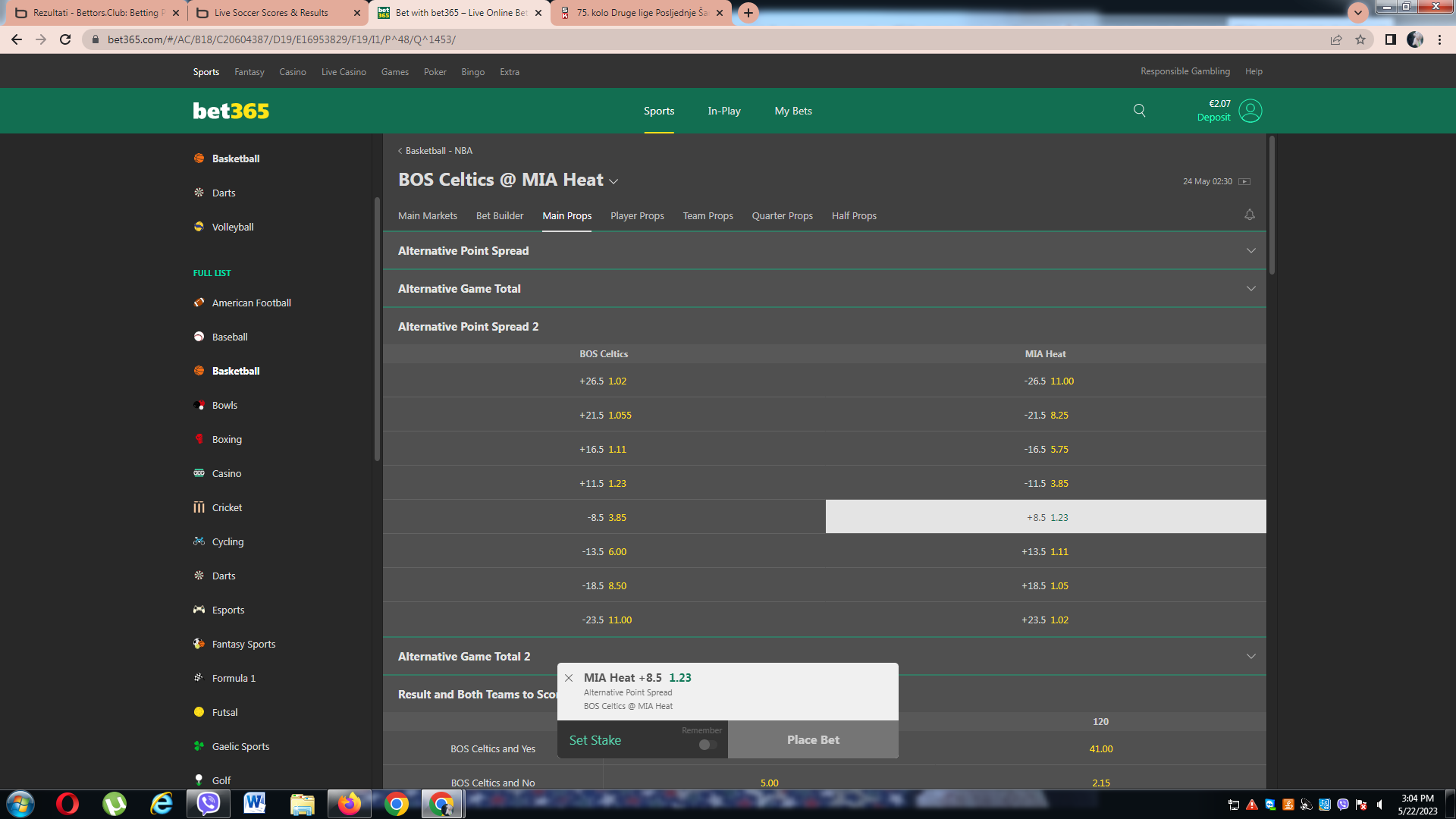
Task: Toggle the Remember stake switch
Action: click(x=707, y=745)
